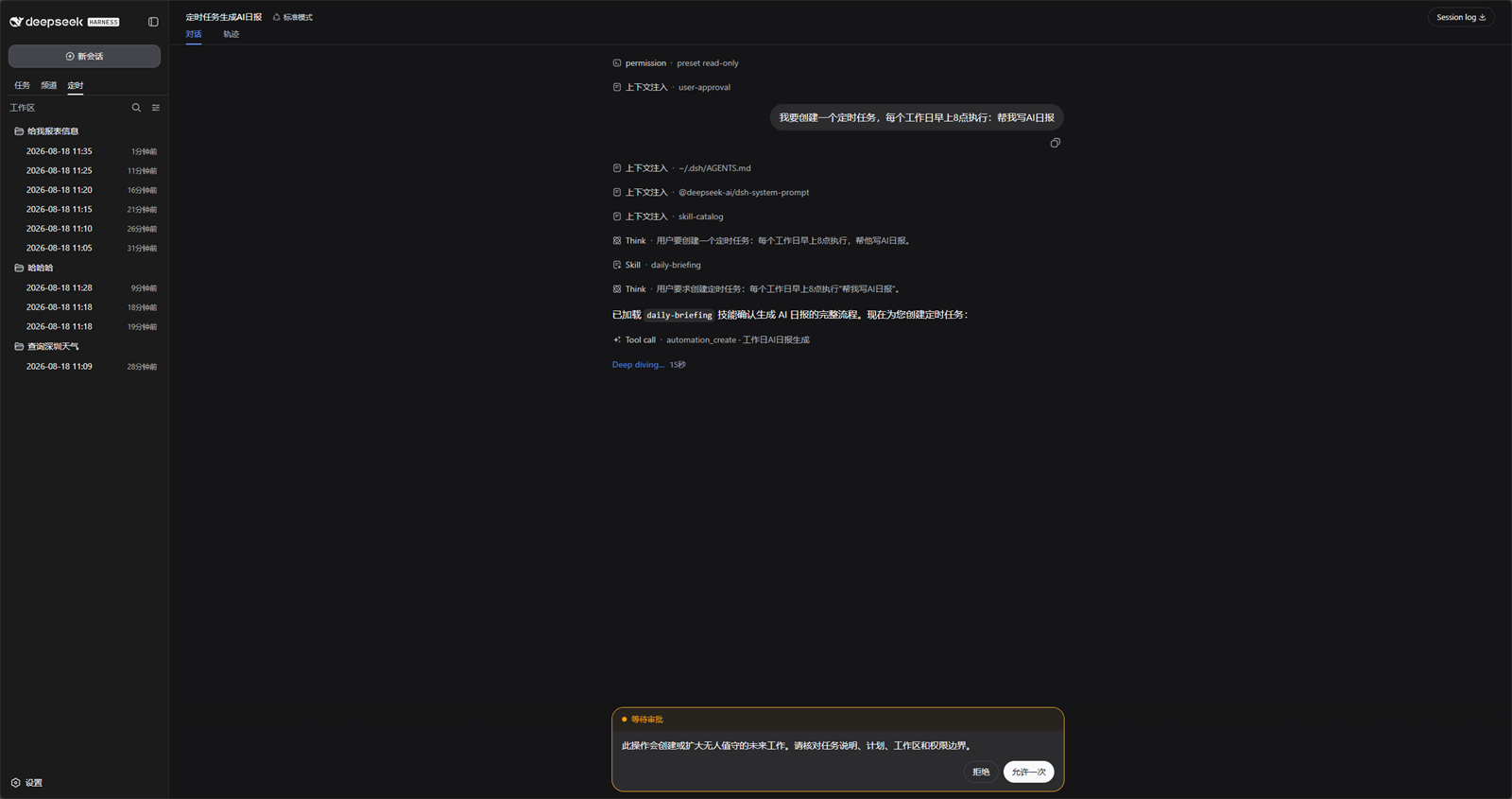This screenshot has width=1512, height=799.
Task: Click the standard mode bell icon
Action: click(x=277, y=17)
